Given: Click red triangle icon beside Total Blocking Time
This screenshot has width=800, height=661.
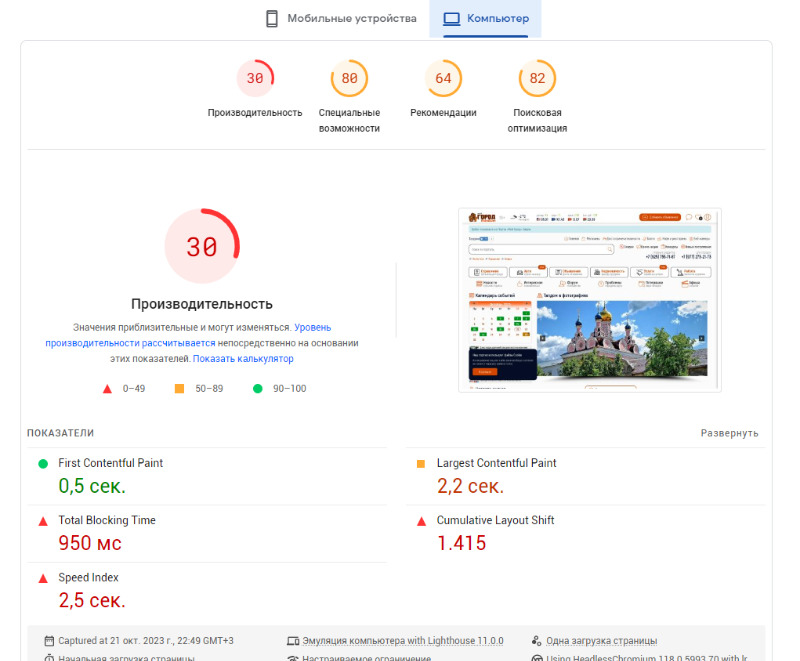Looking at the screenshot, I should pyautogui.click(x=43, y=521).
